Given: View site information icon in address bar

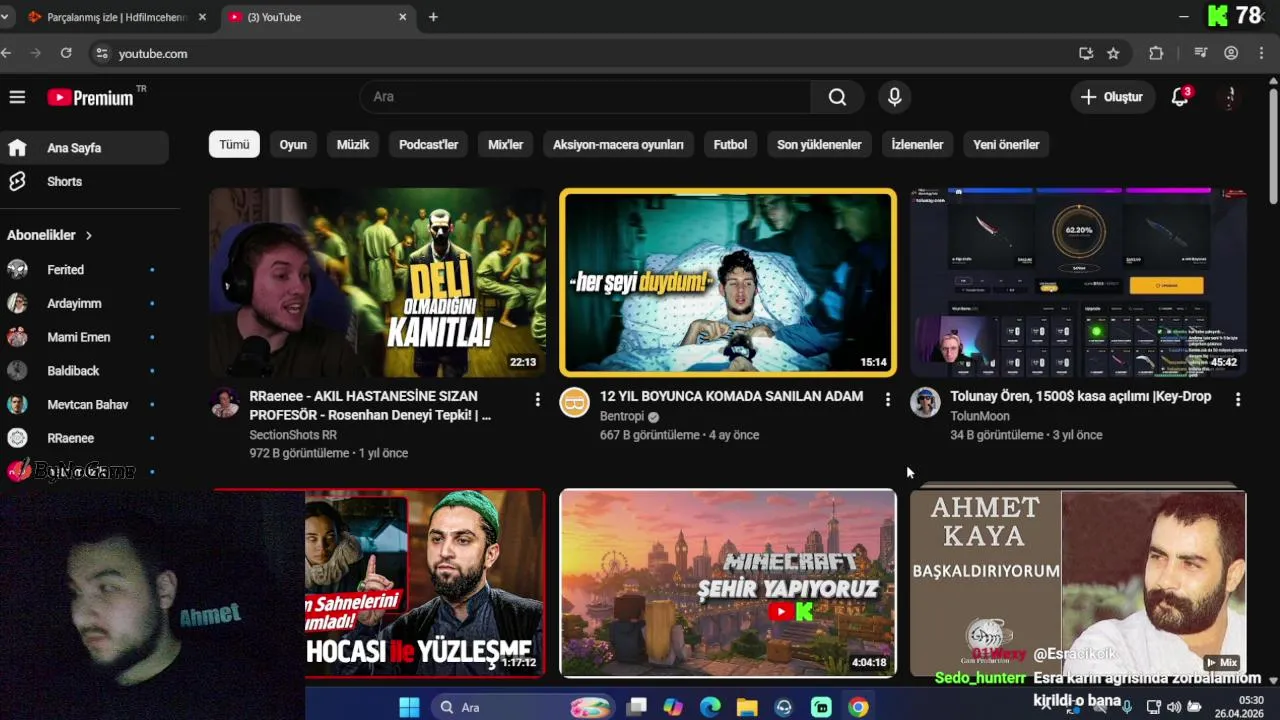Looking at the screenshot, I should tap(101, 54).
